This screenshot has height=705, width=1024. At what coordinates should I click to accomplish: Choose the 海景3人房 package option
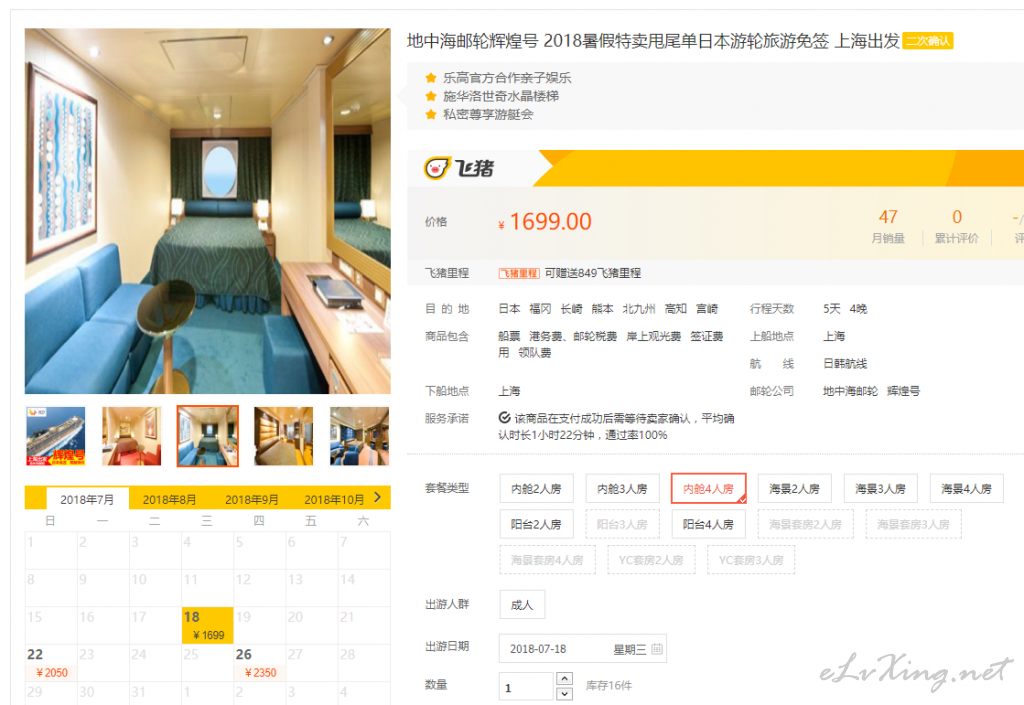880,489
